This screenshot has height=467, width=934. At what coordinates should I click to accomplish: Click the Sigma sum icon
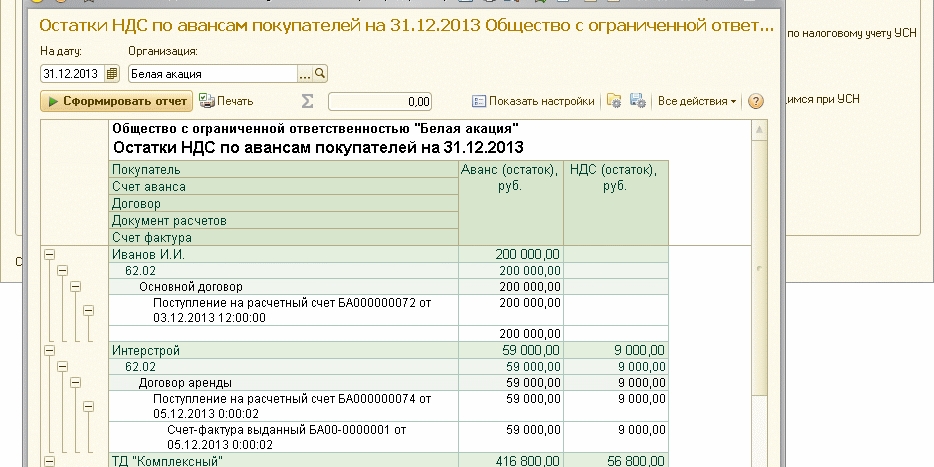pyautogui.click(x=308, y=101)
